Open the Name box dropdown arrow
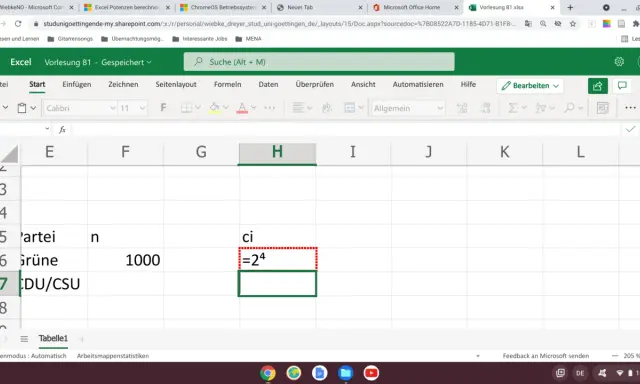This screenshot has width=640, height=384. click(47, 129)
